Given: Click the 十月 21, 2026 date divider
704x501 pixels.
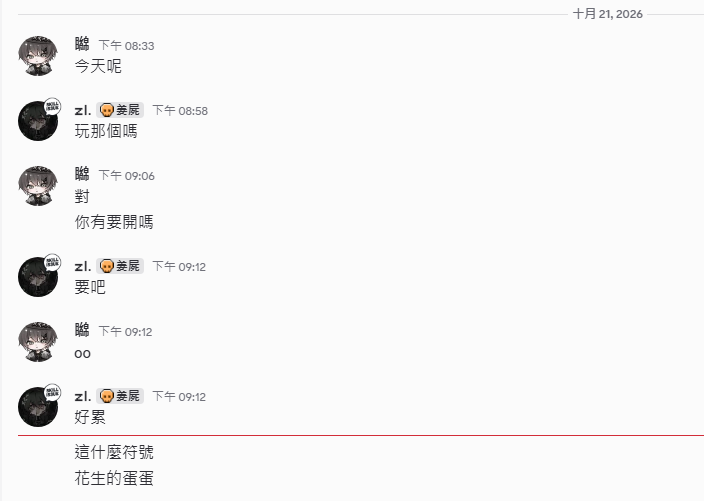Looking at the screenshot, I should [608, 14].
